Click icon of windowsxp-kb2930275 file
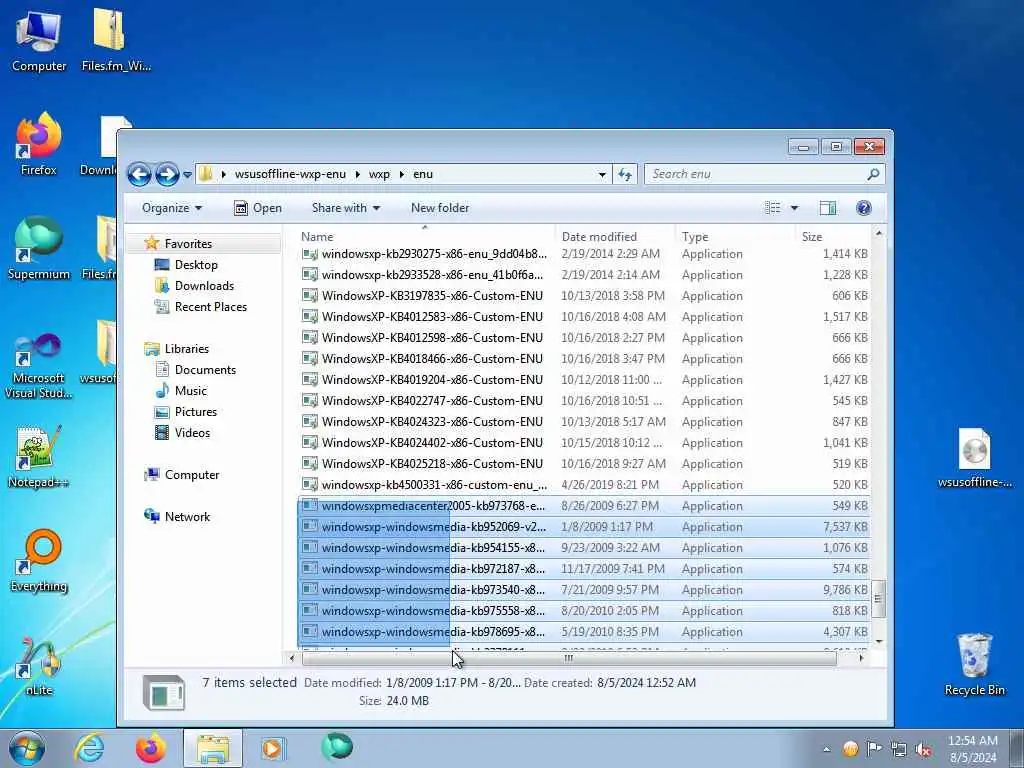This screenshot has height=768, width=1024. 310,253
